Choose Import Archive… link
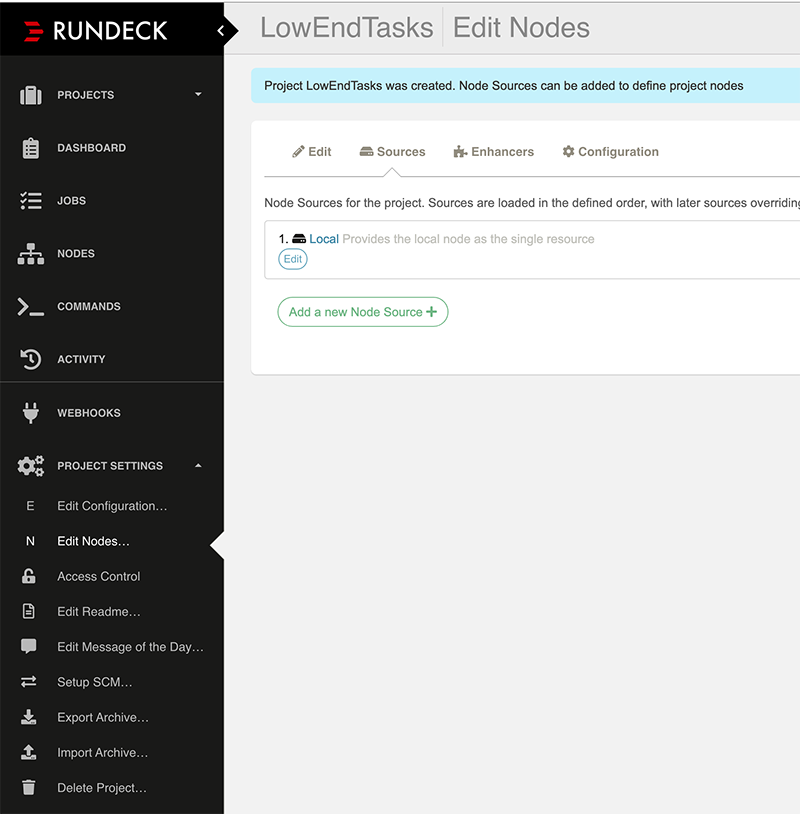 pyautogui.click(x=103, y=753)
